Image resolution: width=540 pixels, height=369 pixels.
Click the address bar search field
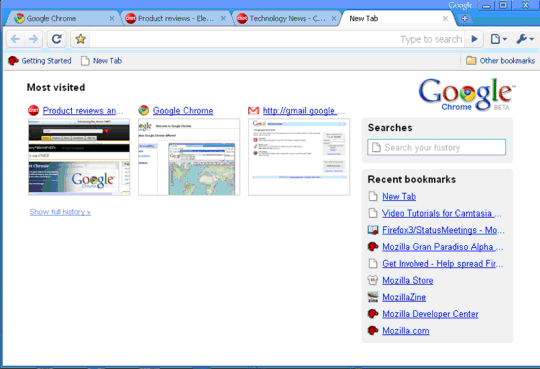point(277,39)
